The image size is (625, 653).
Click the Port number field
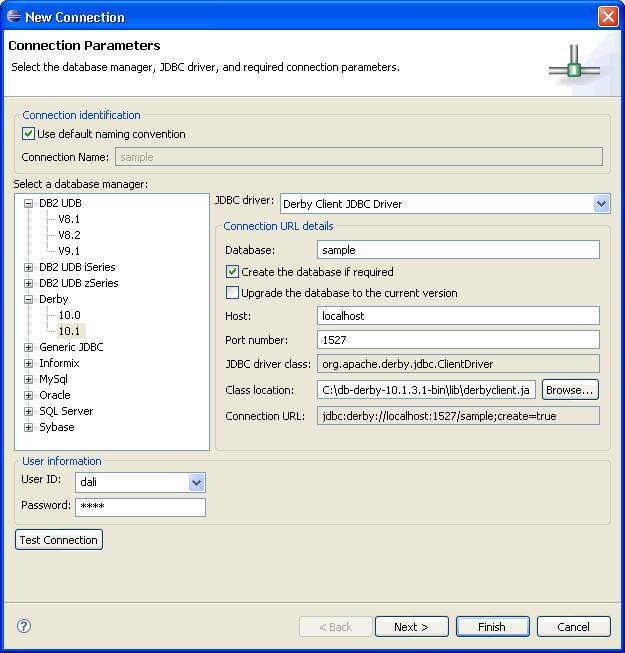[x=458, y=340]
